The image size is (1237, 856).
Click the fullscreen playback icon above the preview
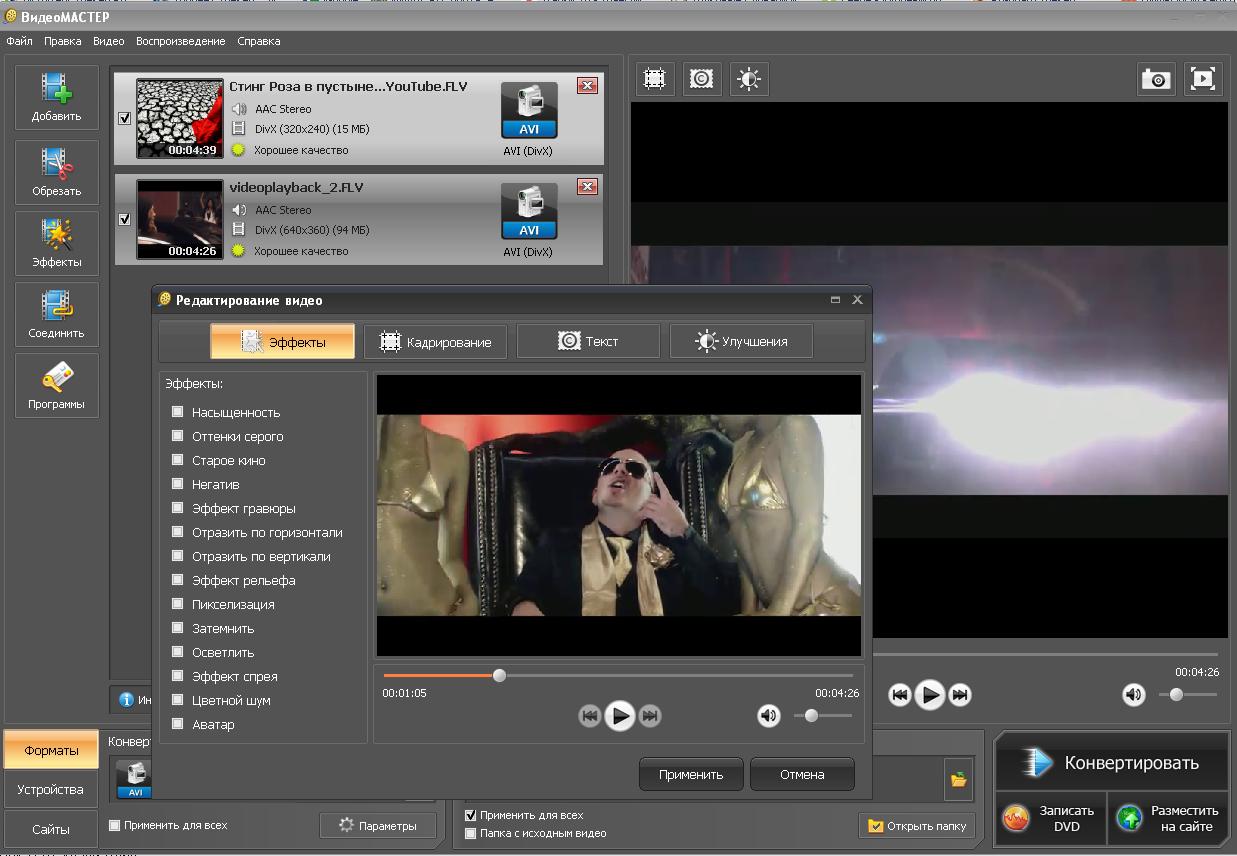click(x=1202, y=79)
